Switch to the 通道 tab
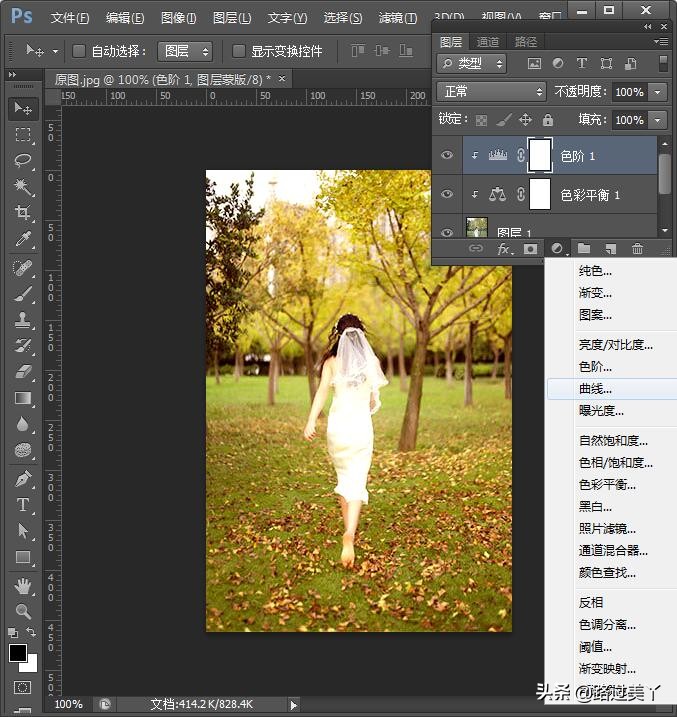Screen dimensions: 677x717 tap(487, 42)
